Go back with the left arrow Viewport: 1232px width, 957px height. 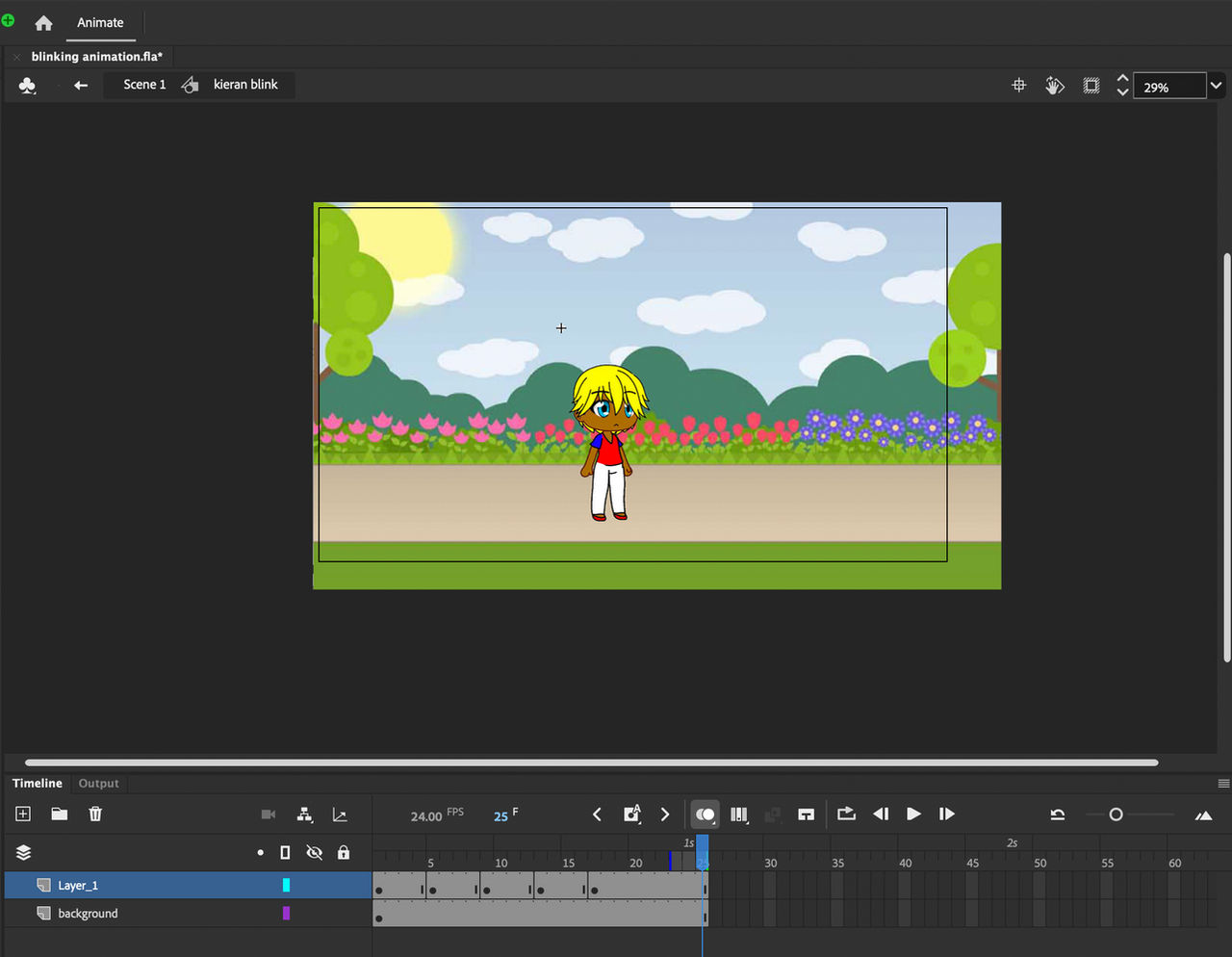(81, 85)
